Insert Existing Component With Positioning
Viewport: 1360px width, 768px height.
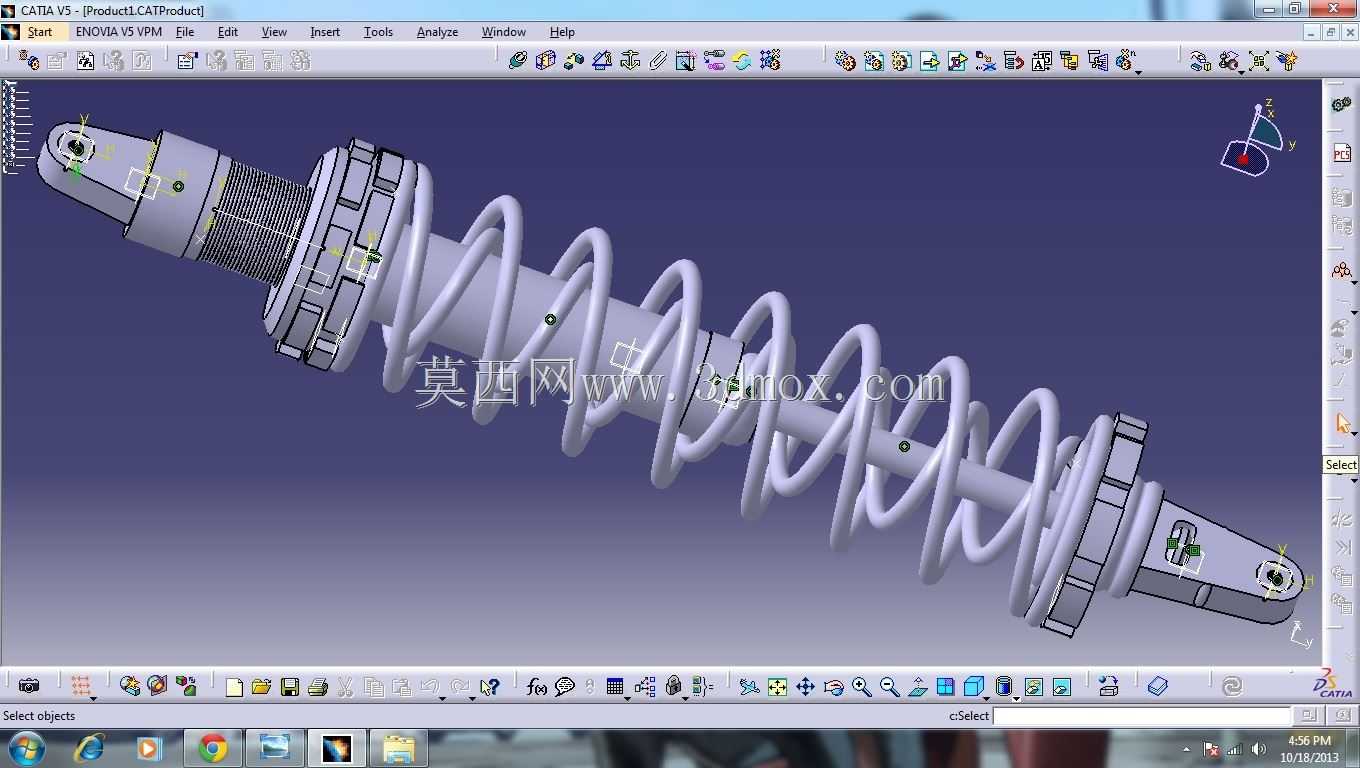[x=957, y=61]
